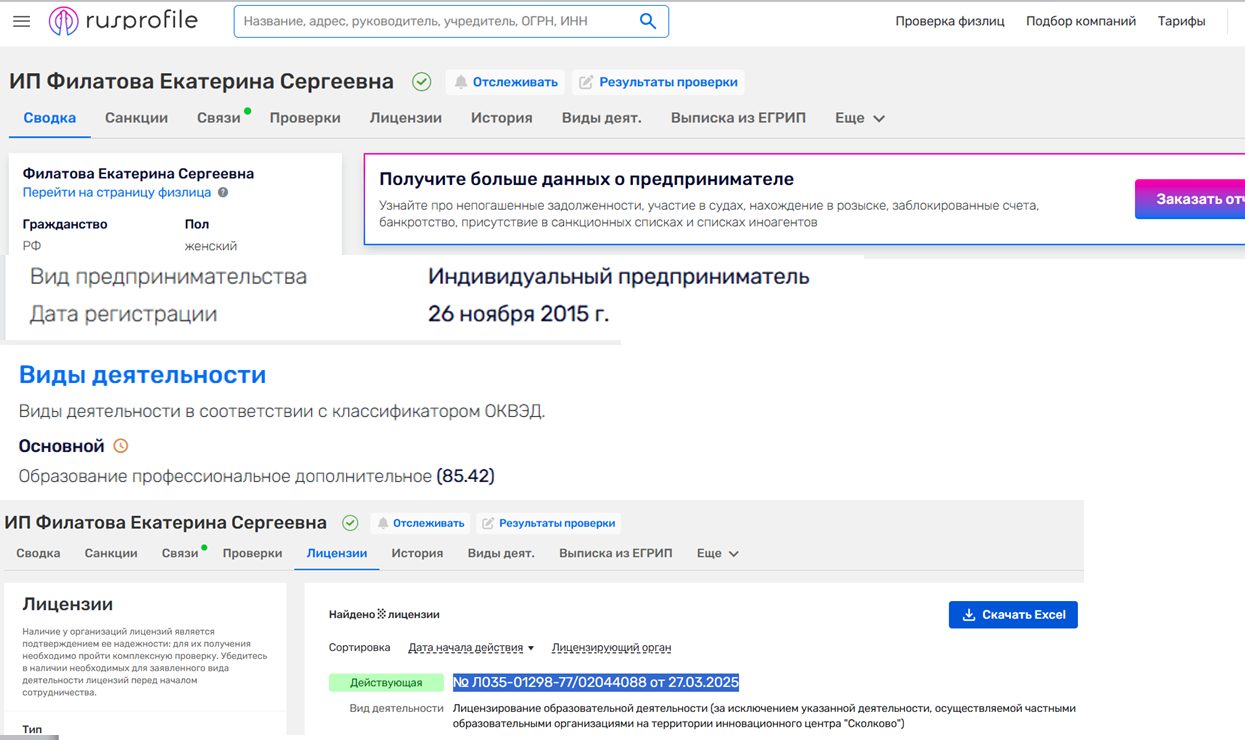
Task: Select top Выписка из ЕГРИП tab
Action: 738,118
